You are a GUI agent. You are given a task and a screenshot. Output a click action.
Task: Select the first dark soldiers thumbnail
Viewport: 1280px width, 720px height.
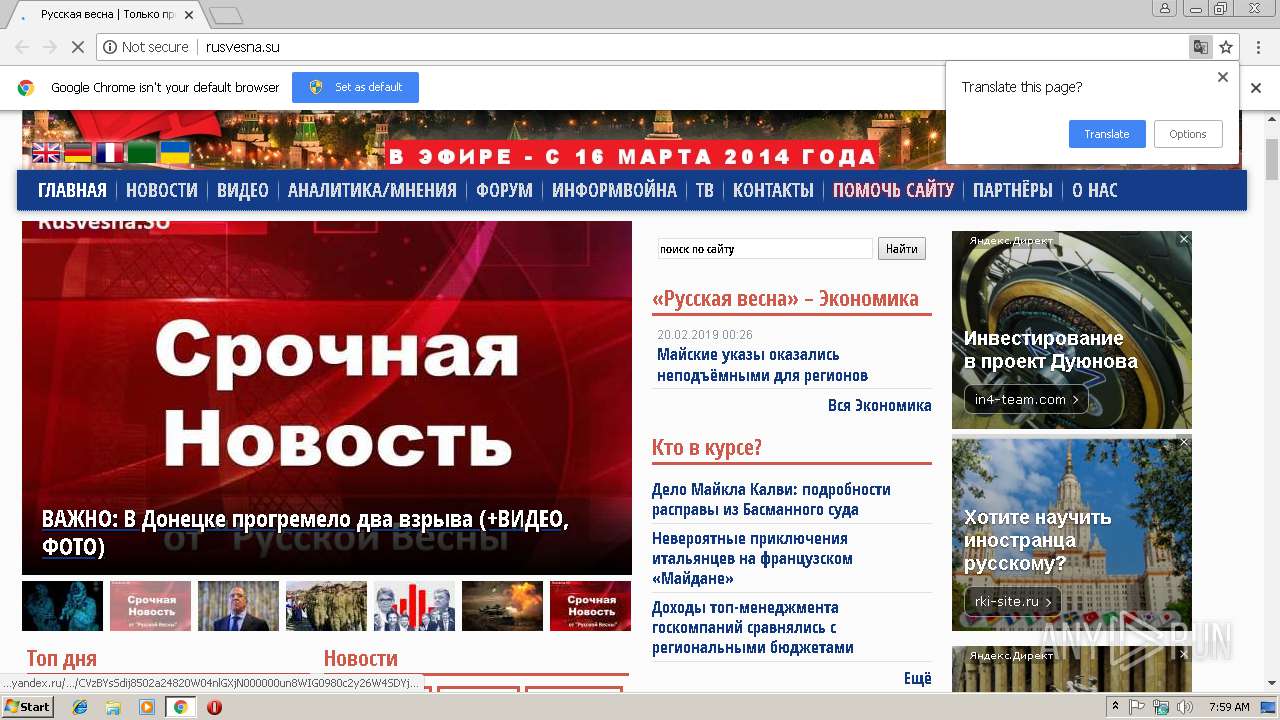click(x=62, y=606)
